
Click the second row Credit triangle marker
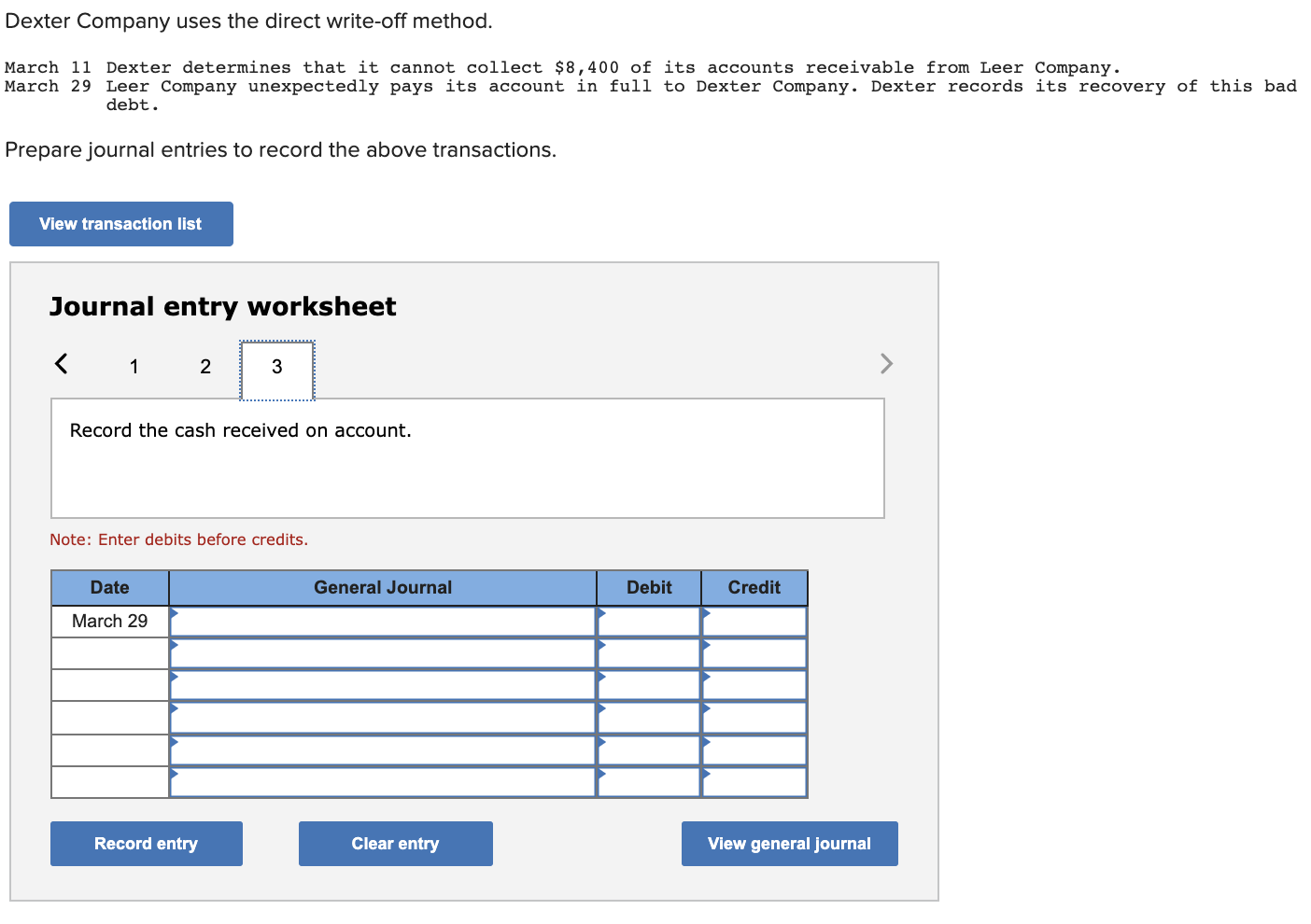[708, 652]
